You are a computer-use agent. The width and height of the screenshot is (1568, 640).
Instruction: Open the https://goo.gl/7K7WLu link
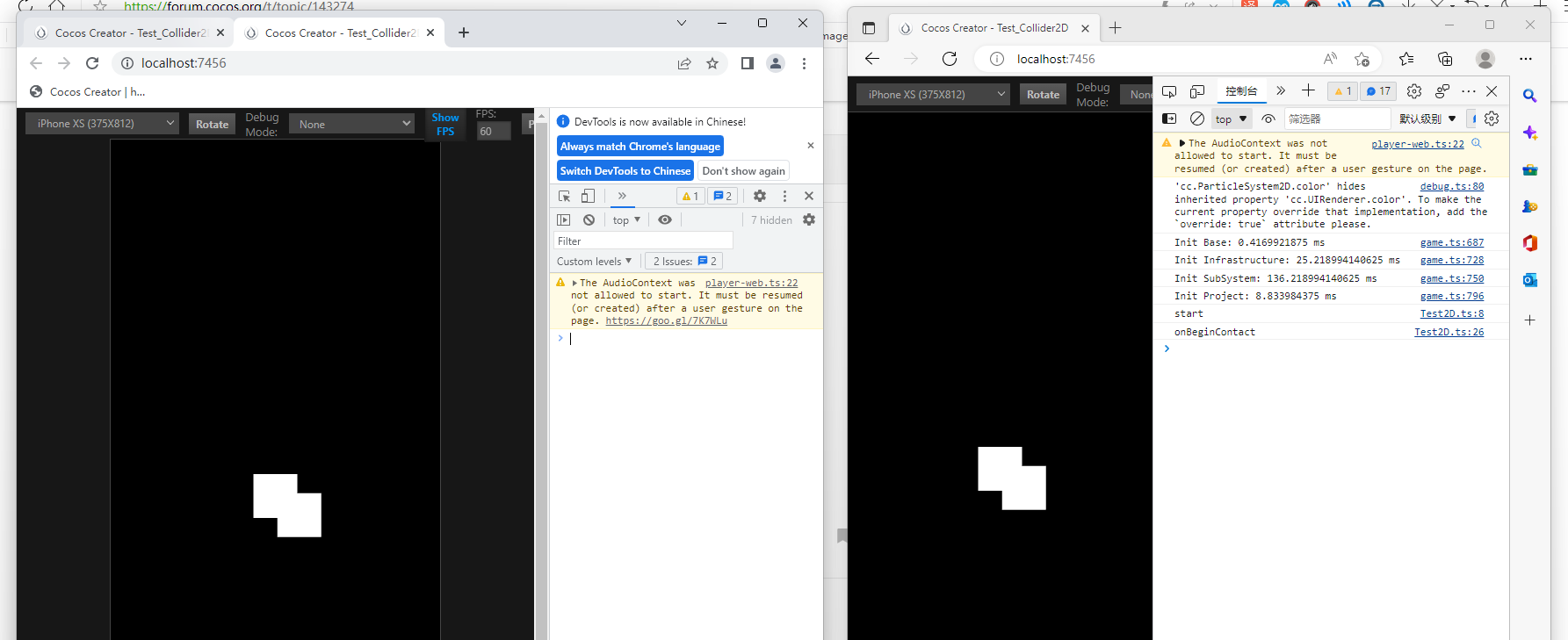tap(666, 321)
